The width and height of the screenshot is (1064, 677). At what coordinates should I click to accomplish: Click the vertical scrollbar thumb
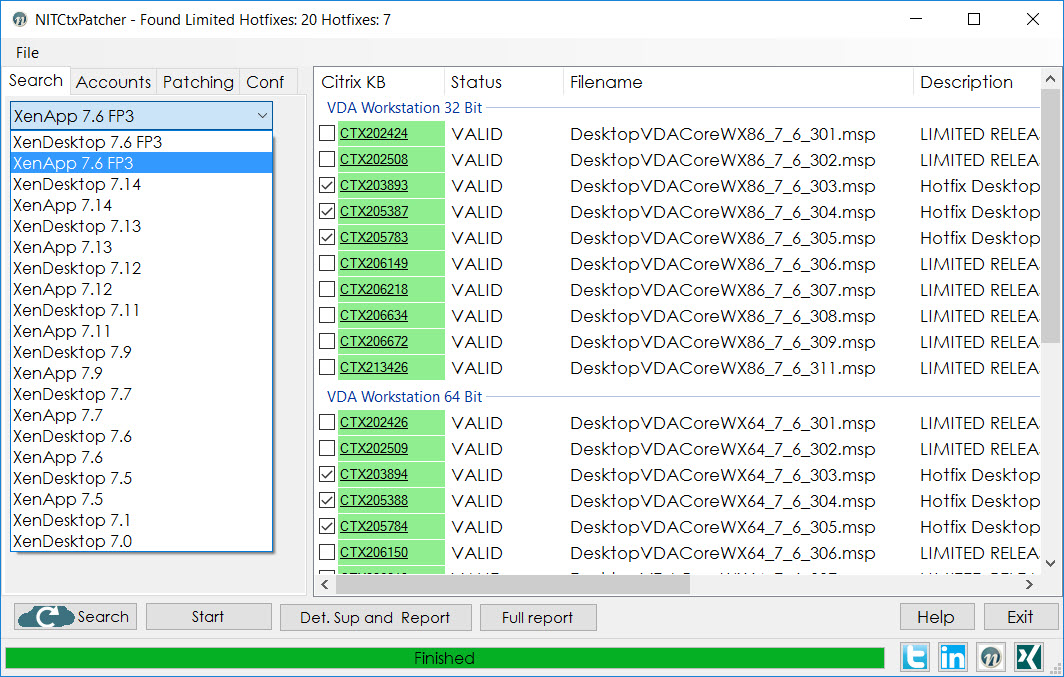[x=1050, y=218]
